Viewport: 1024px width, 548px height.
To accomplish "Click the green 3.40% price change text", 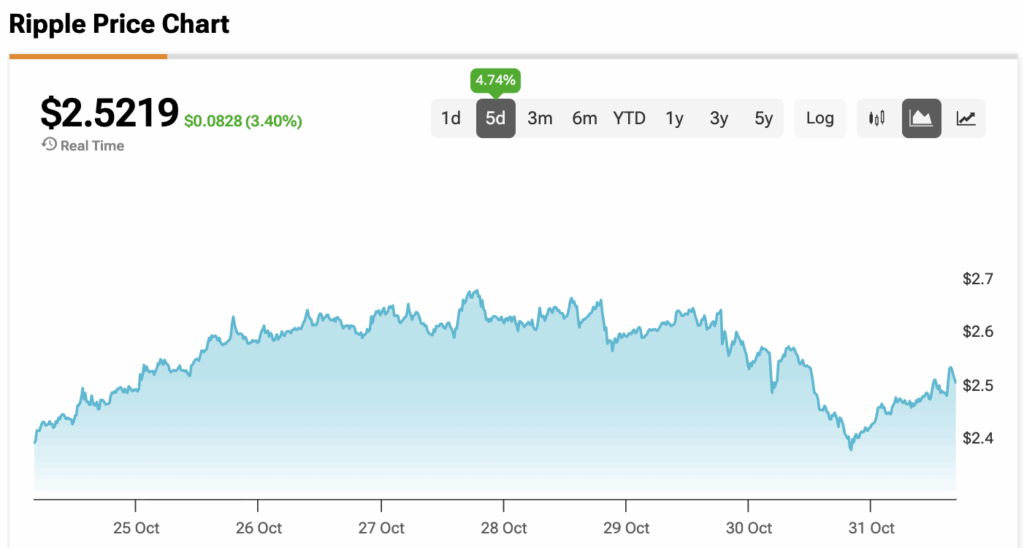I will coord(243,121).
